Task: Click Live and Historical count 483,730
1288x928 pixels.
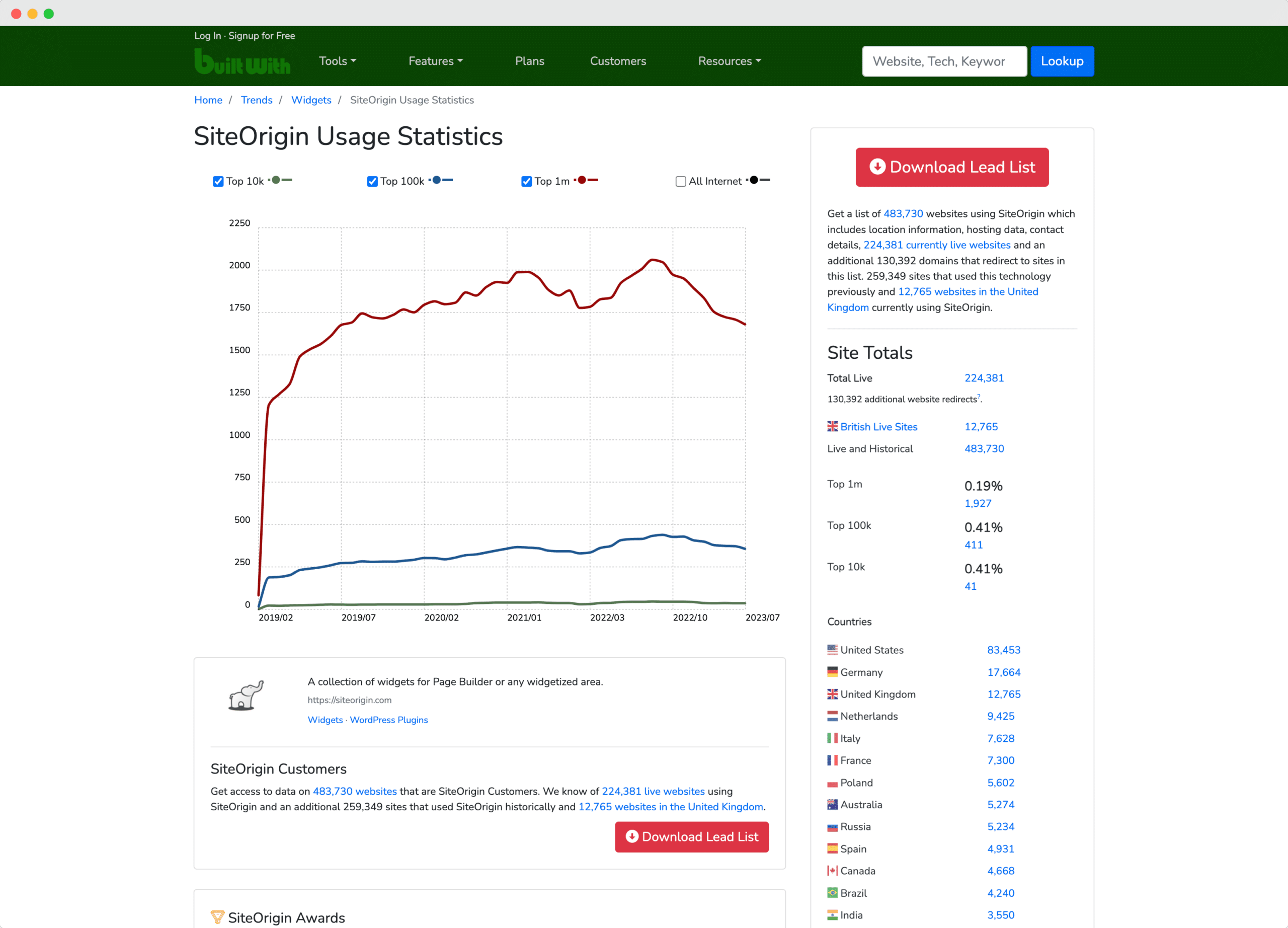Action: pos(984,449)
